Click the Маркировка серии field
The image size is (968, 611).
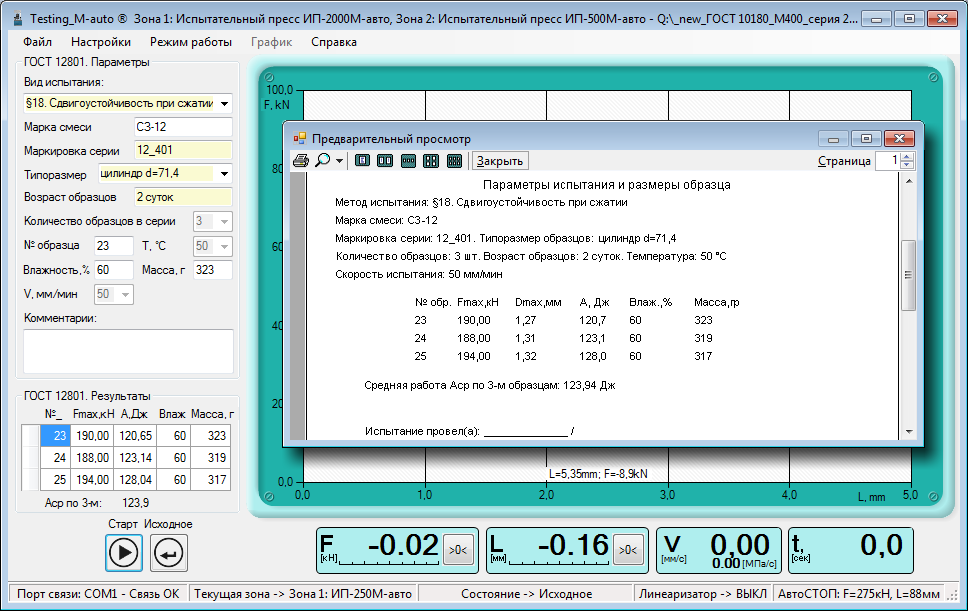click(x=183, y=150)
